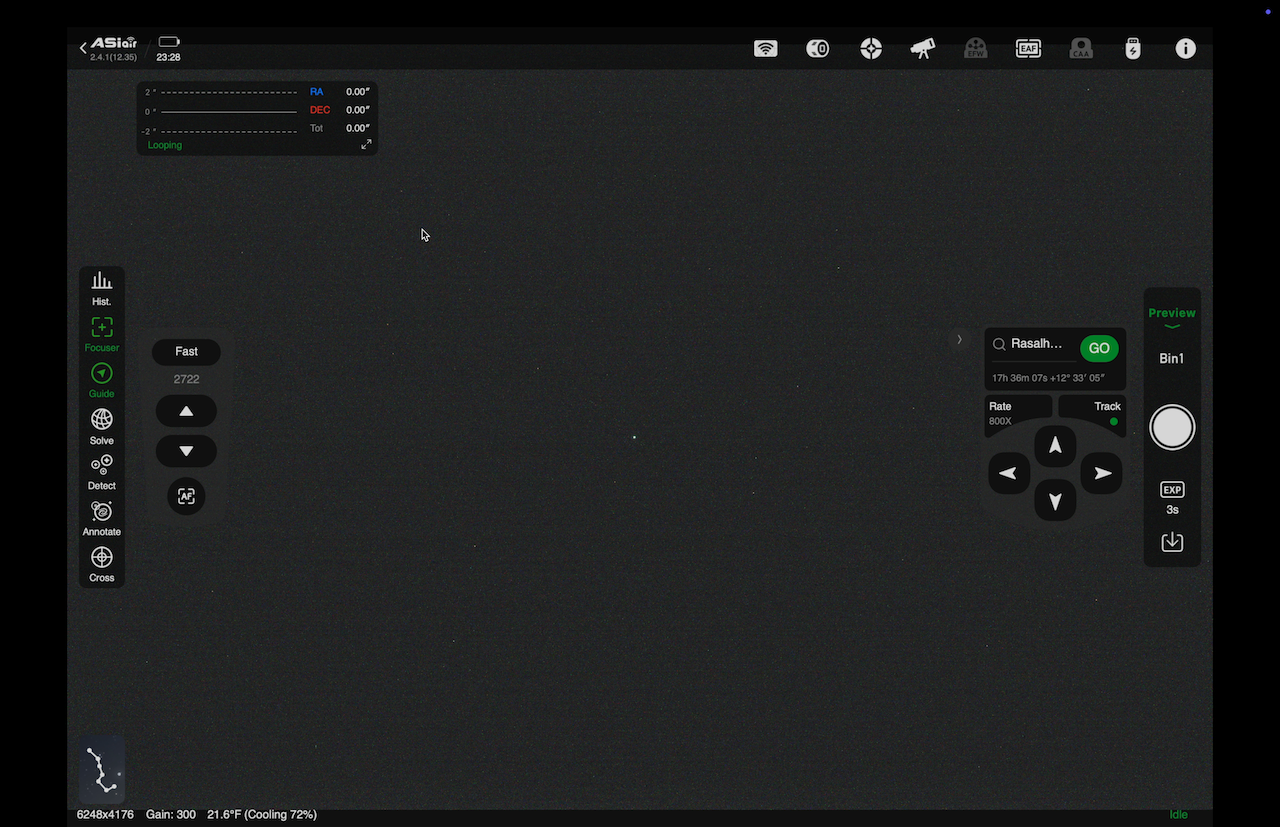Open the Preview mode selector
Image resolution: width=1280 pixels, height=827 pixels.
click(x=1172, y=317)
